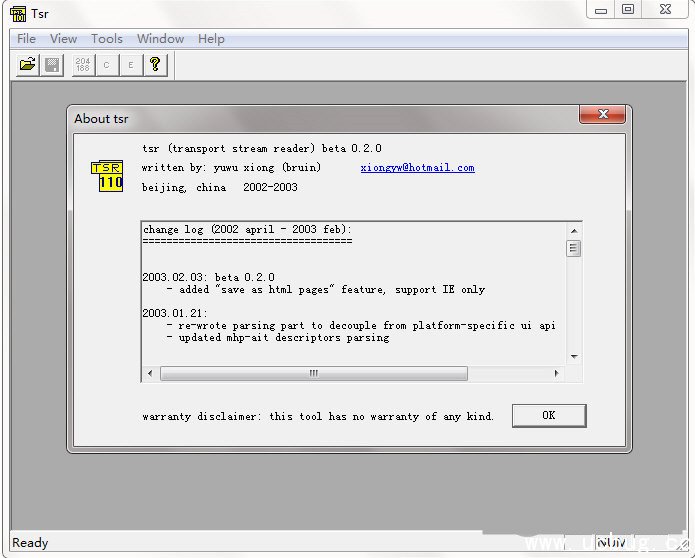This screenshot has height=558, width=695.
Task: Click the Tsr app icon in title bar
Action: tap(17, 13)
